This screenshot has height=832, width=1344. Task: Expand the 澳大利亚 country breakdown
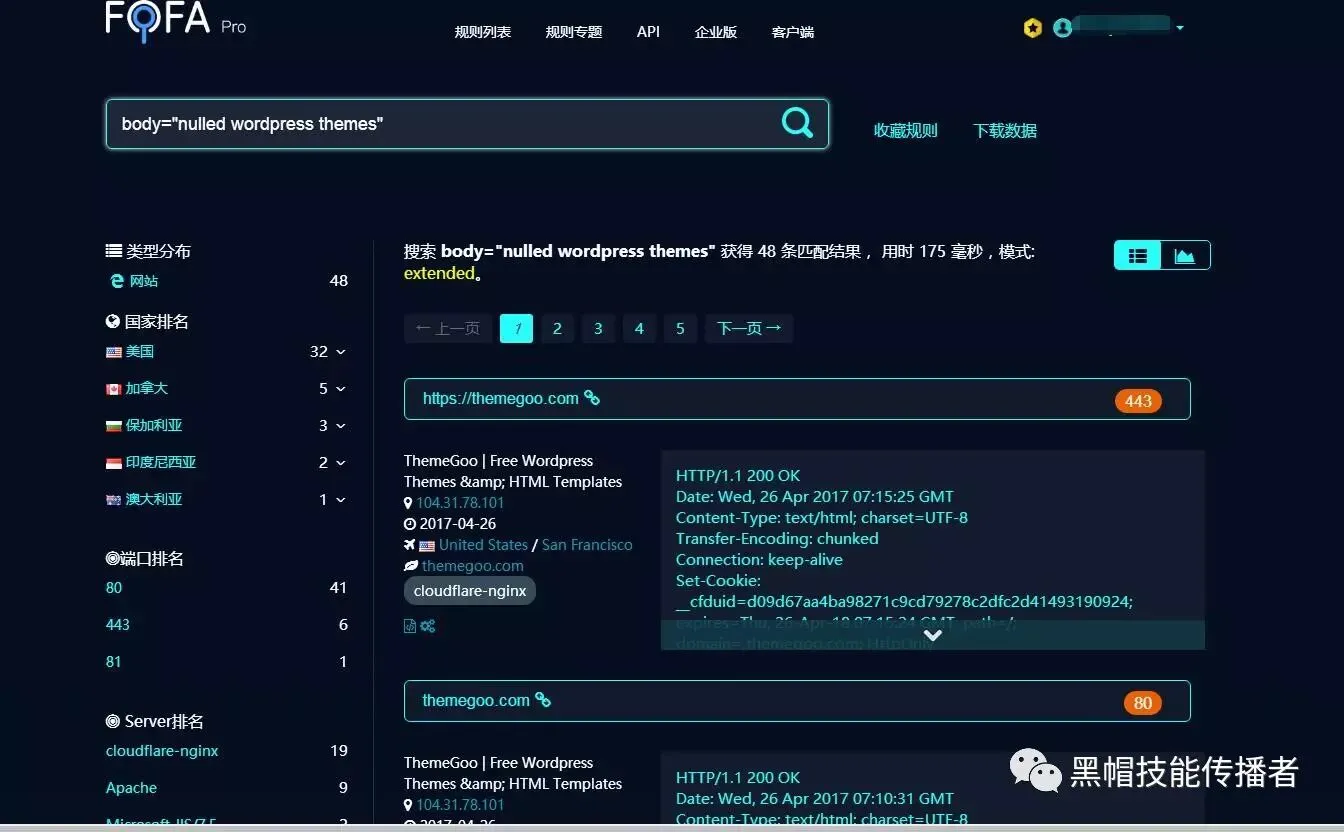[x=341, y=500]
